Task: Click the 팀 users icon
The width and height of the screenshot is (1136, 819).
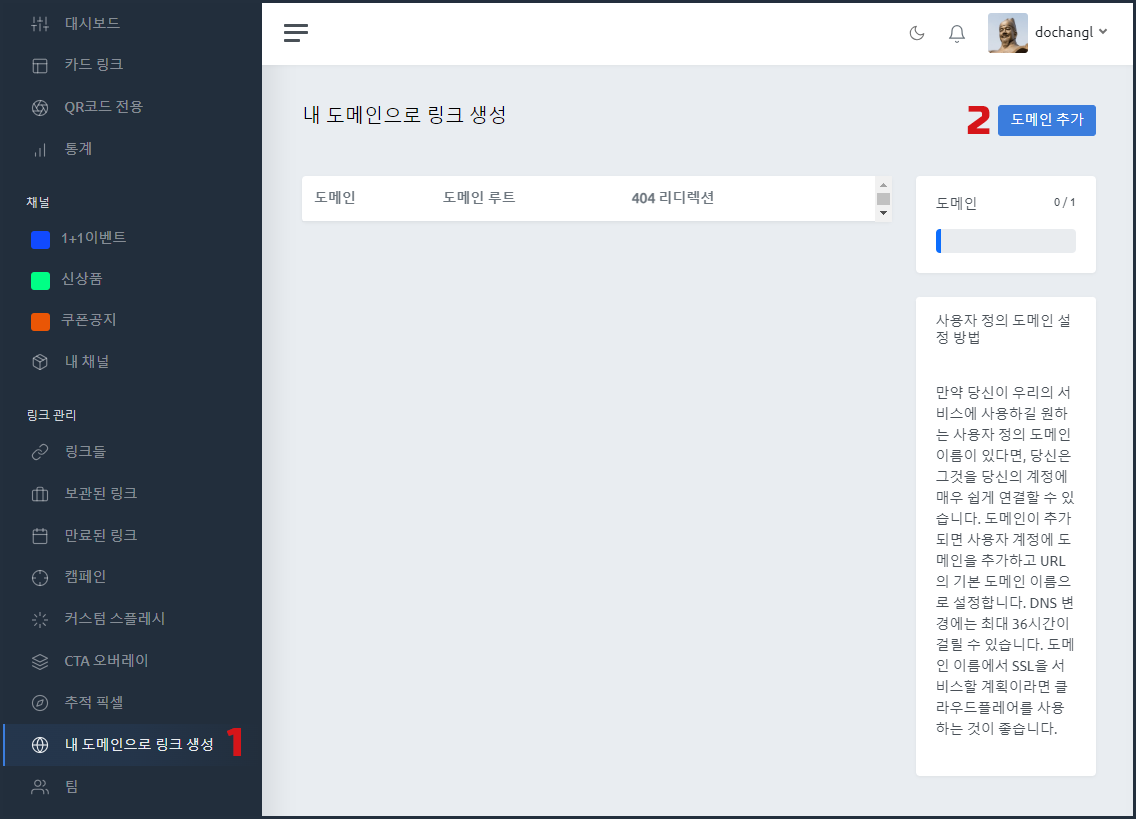Action: (x=40, y=787)
